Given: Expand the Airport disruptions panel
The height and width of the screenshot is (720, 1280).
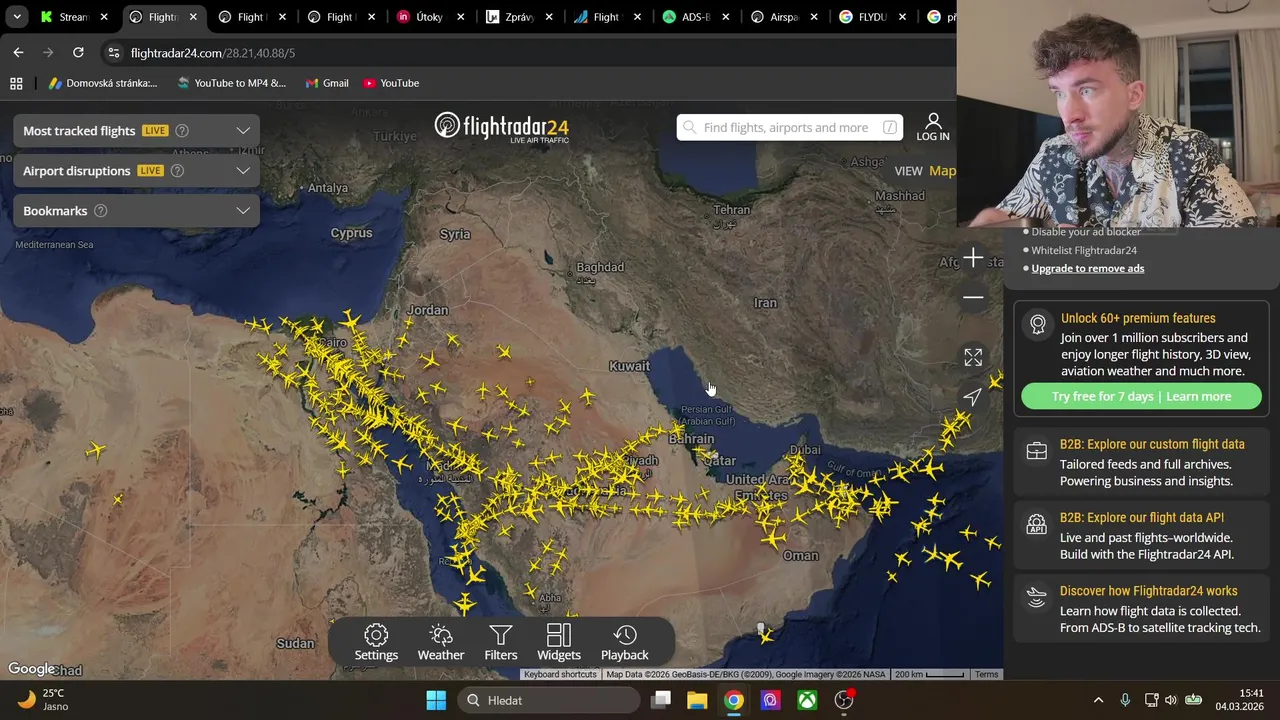Looking at the screenshot, I should click(x=243, y=171).
